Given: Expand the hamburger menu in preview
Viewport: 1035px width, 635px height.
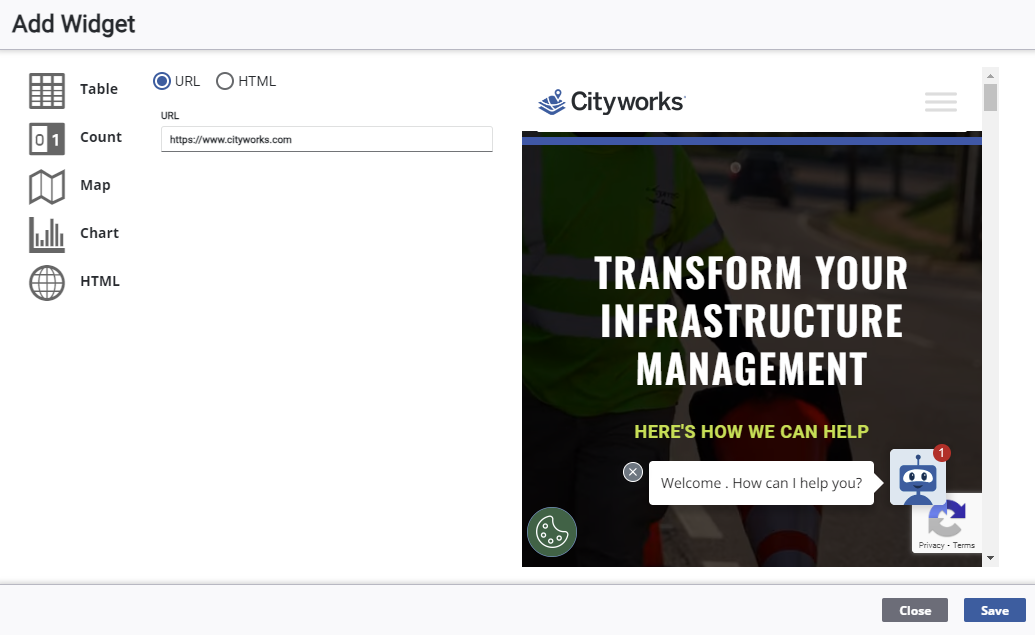Looking at the screenshot, I should (x=940, y=102).
